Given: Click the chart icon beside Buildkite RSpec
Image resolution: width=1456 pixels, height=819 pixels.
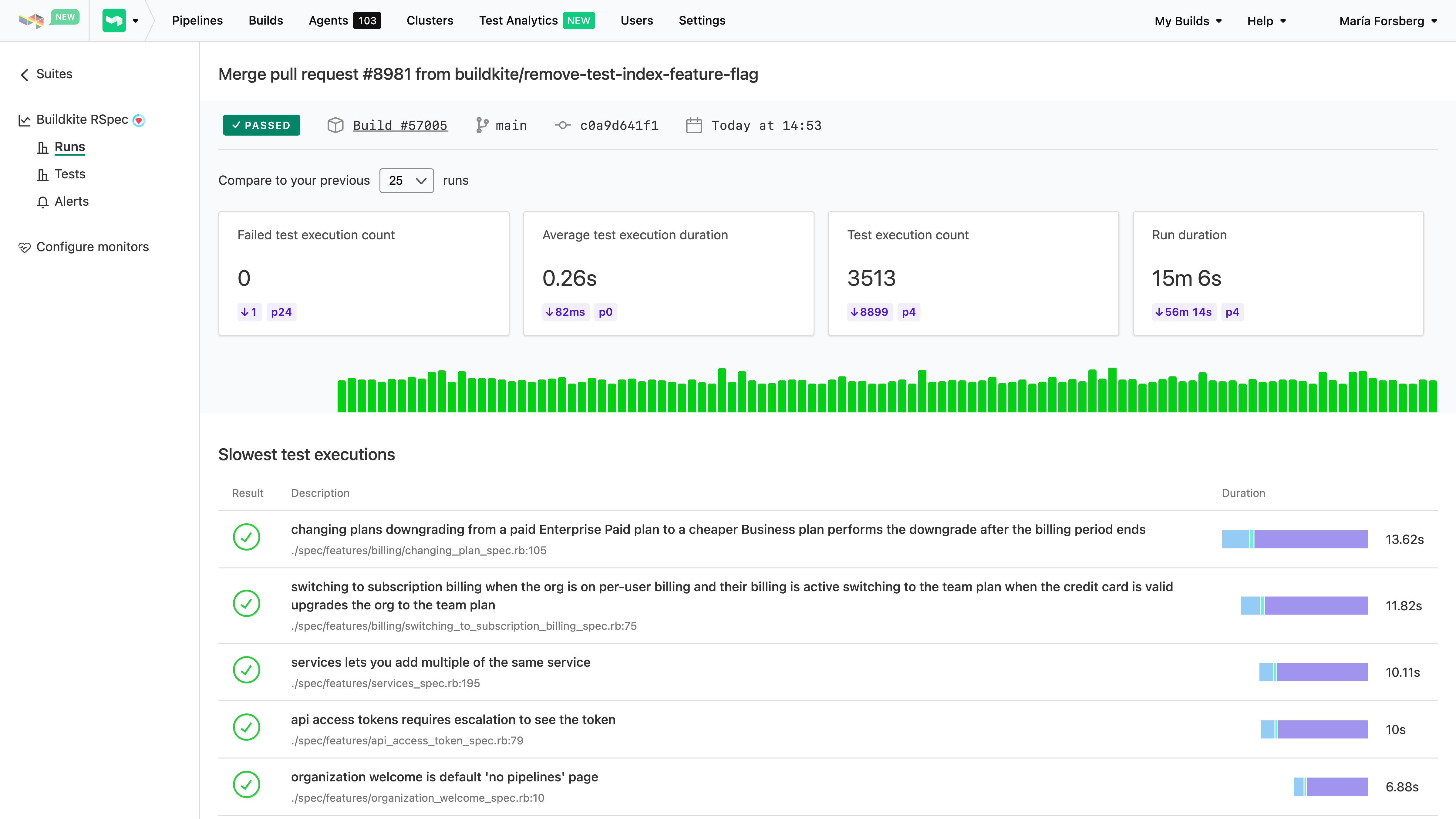Looking at the screenshot, I should point(24,120).
